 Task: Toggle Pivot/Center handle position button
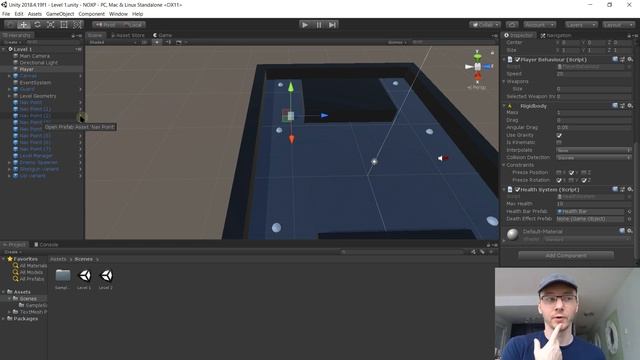[x=105, y=25]
